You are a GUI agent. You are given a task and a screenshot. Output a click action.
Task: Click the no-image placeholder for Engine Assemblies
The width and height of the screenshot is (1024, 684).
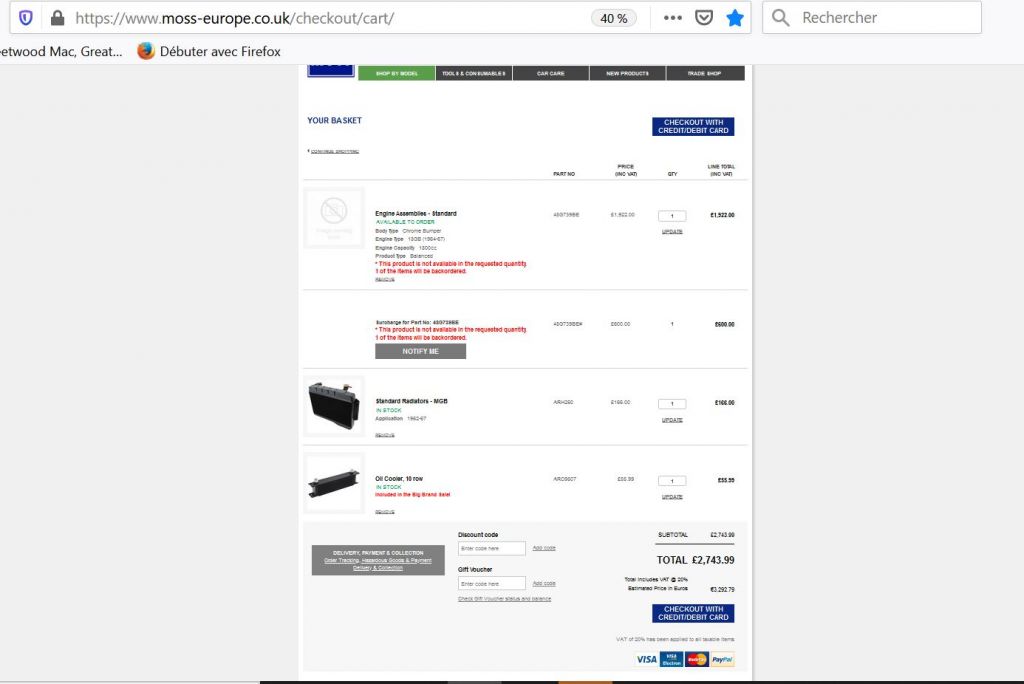(334, 218)
